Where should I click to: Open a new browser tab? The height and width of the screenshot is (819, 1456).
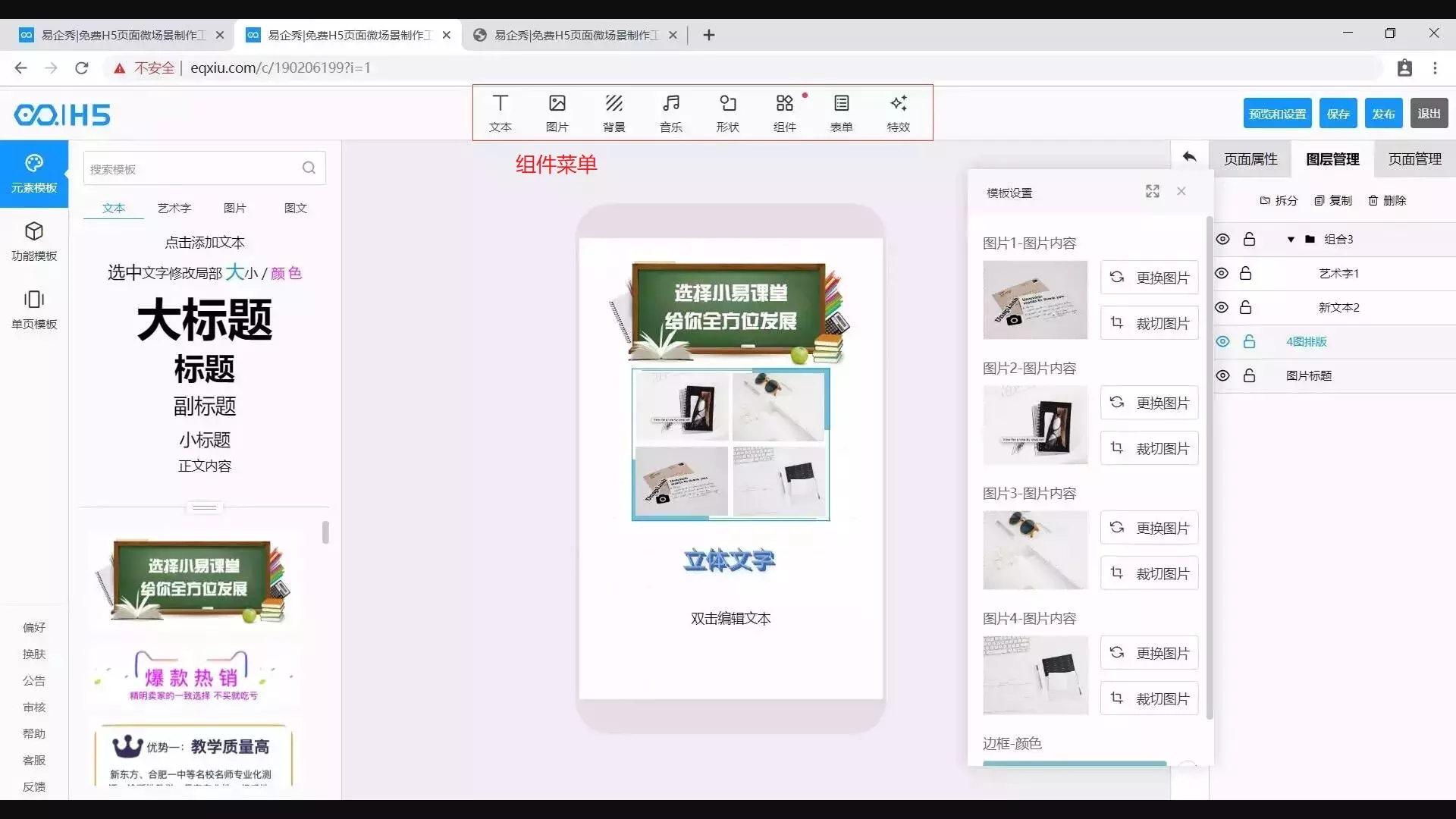click(x=709, y=35)
